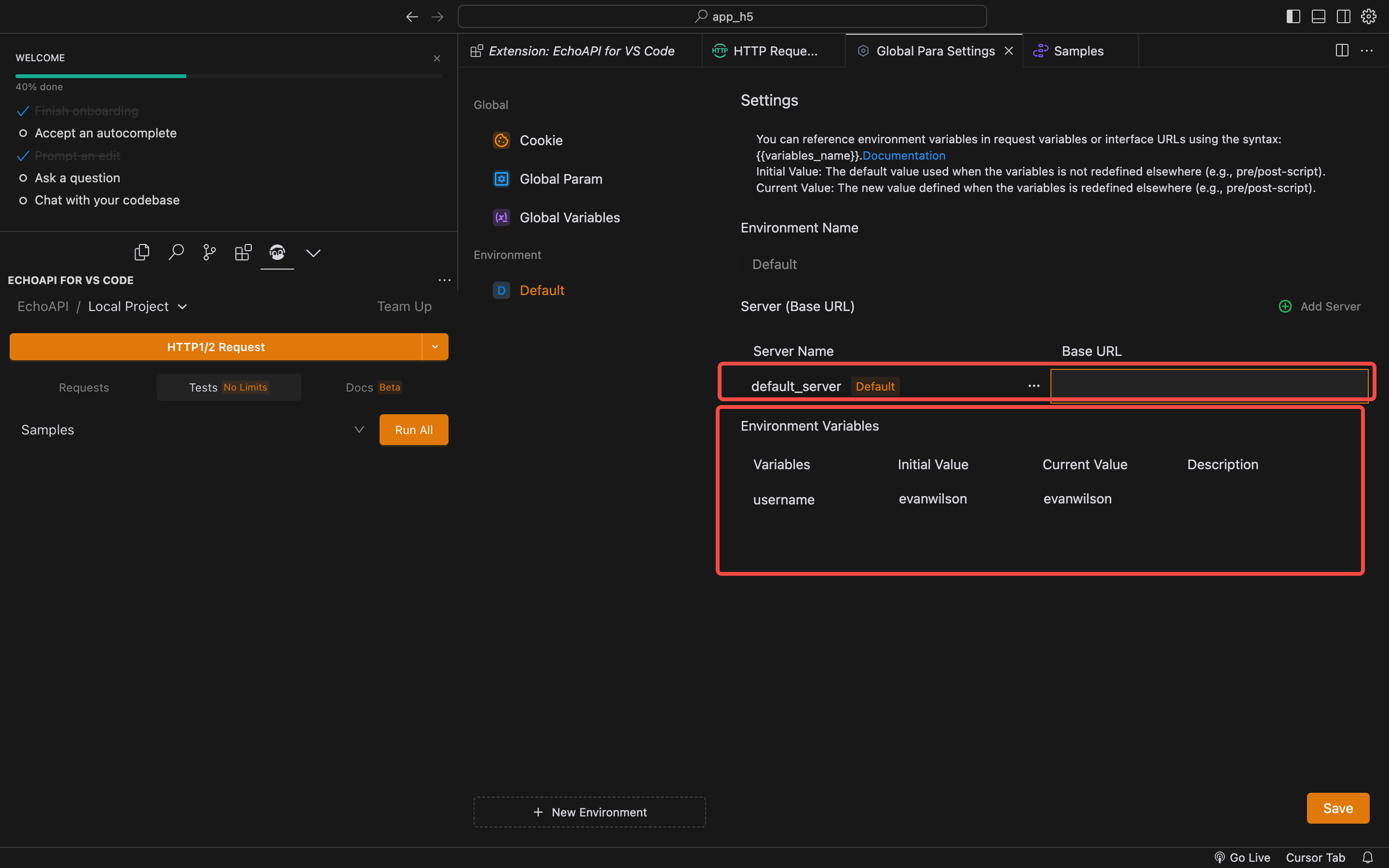Run all tests with Run All

click(x=414, y=429)
